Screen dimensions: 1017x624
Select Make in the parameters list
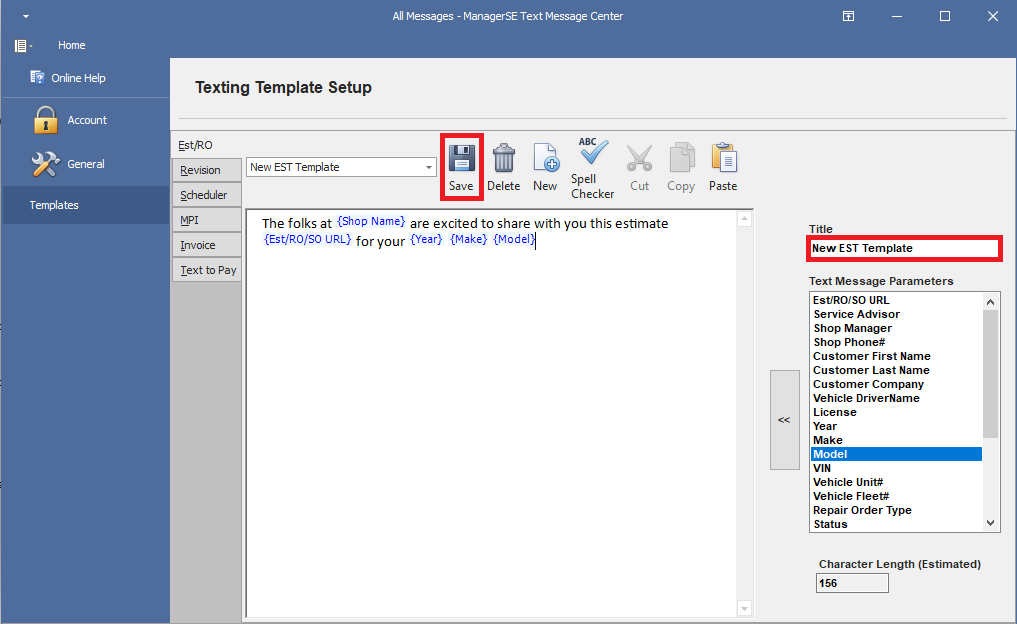coord(896,440)
